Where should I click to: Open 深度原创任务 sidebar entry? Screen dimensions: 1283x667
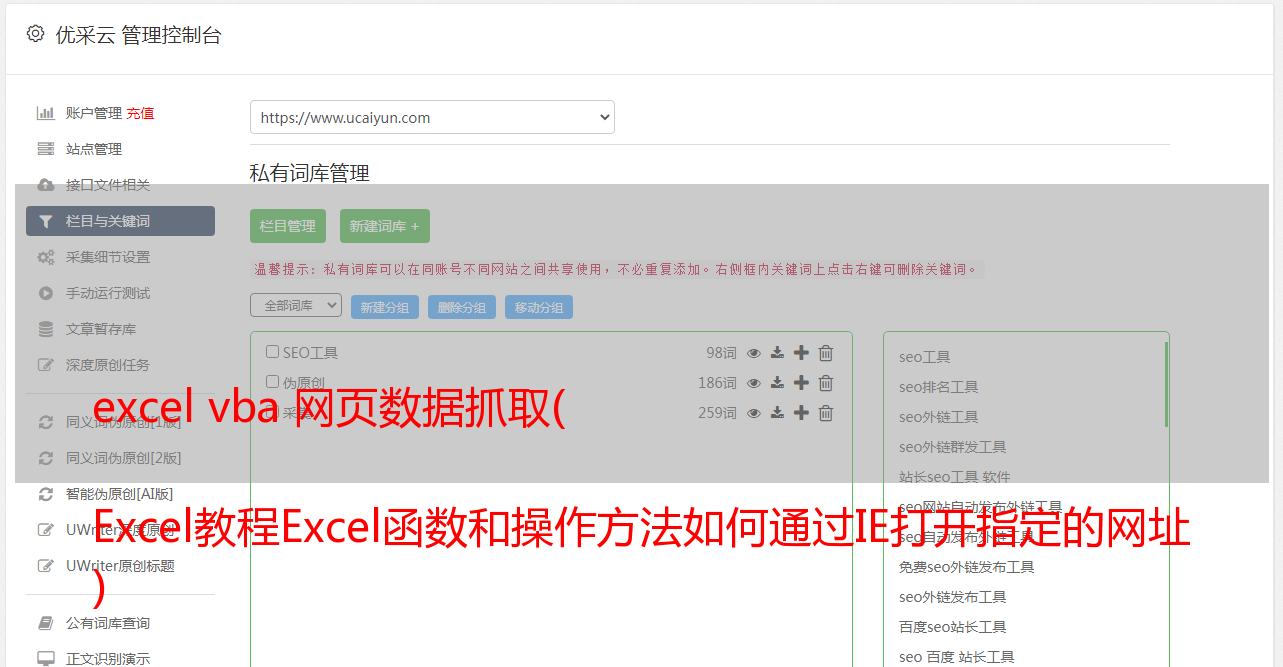coord(108,365)
